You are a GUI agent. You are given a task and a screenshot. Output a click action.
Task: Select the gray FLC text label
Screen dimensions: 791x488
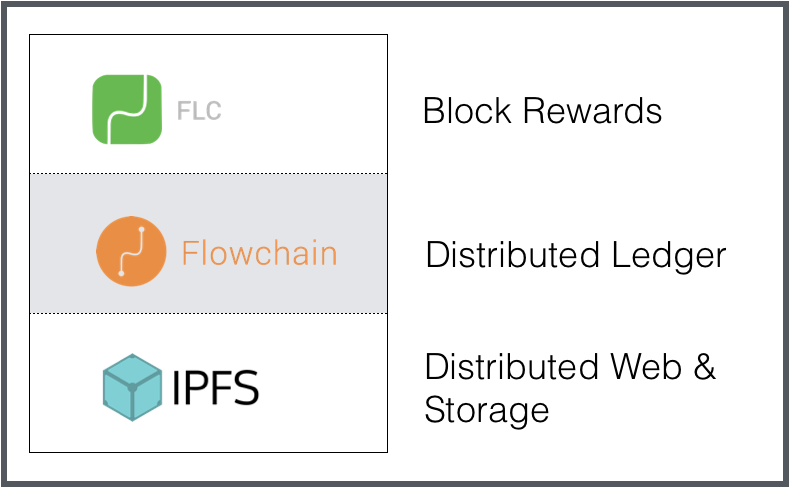(x=199, y=111)
